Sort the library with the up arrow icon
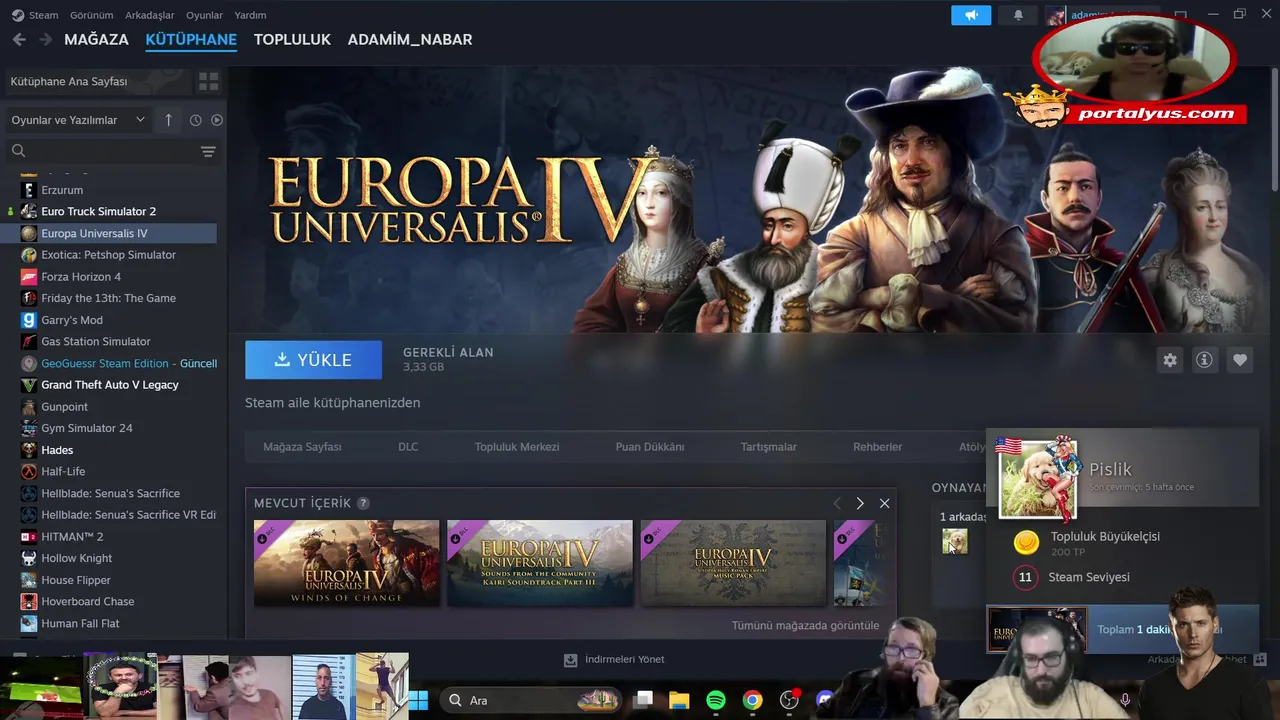This screenshot has width=1280, height=720. [168, 120]
